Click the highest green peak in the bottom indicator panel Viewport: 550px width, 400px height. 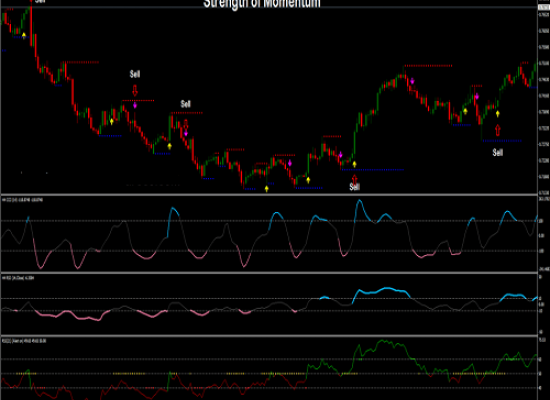(382, 341)
